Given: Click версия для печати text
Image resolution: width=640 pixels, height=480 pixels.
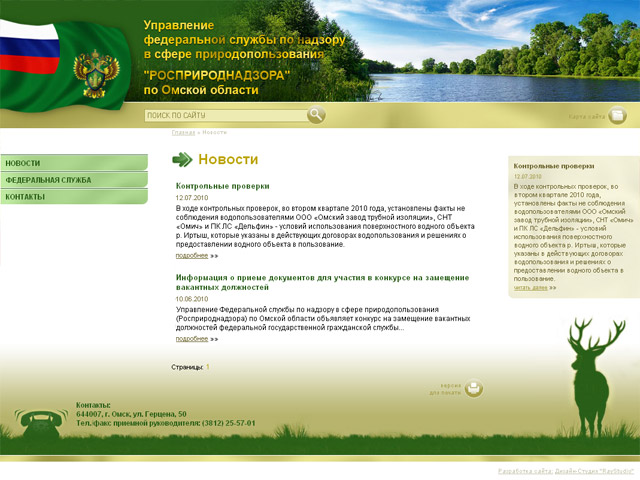Looking at the screenshot, I should [445, 389].
